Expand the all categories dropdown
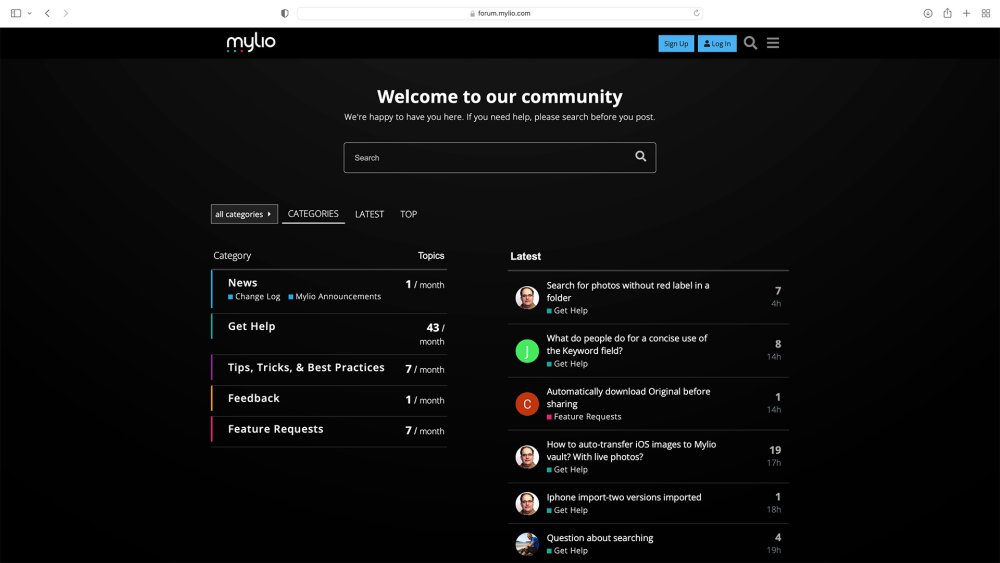The height and width of the screenshot is (563, 1000). [244, 214]
